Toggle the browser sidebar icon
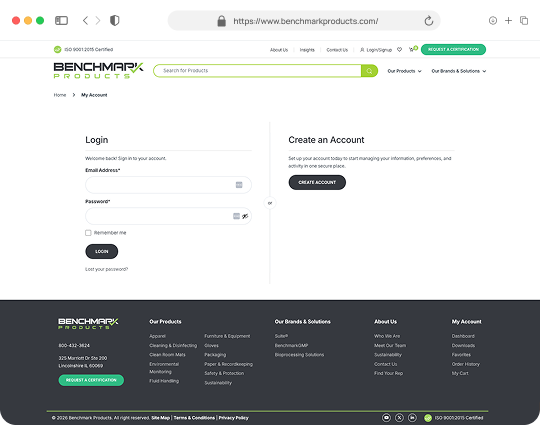The height and width of the screenshot is (425, 540). (61, 21)
